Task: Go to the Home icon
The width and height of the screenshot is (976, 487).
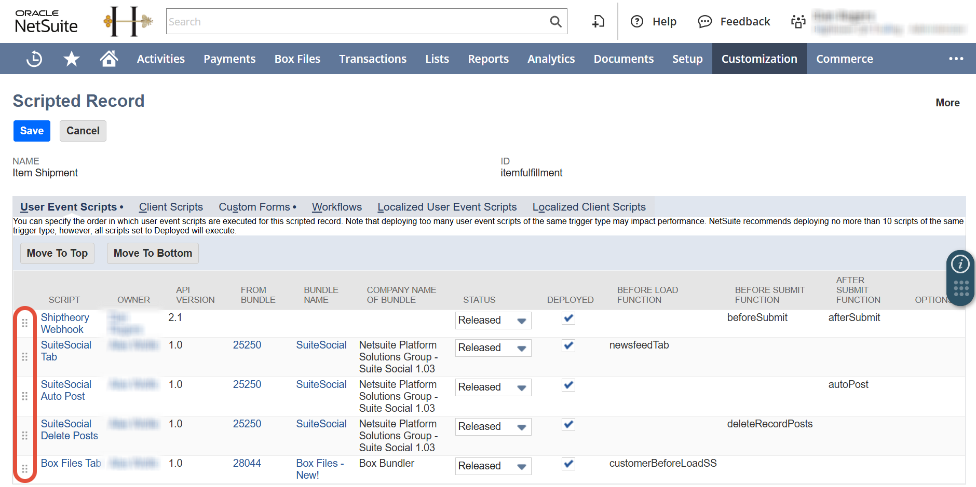Action: click(109, 59)
